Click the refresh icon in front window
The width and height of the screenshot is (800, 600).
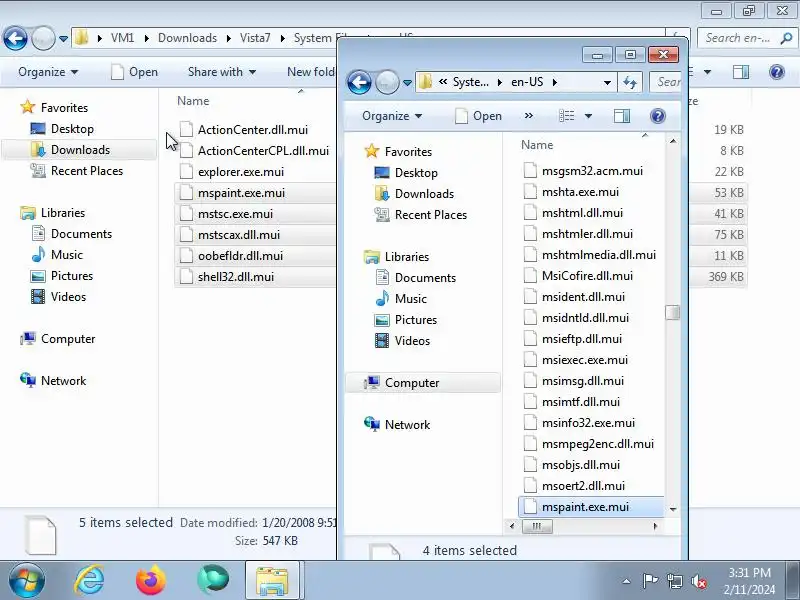tap(630, 82)
